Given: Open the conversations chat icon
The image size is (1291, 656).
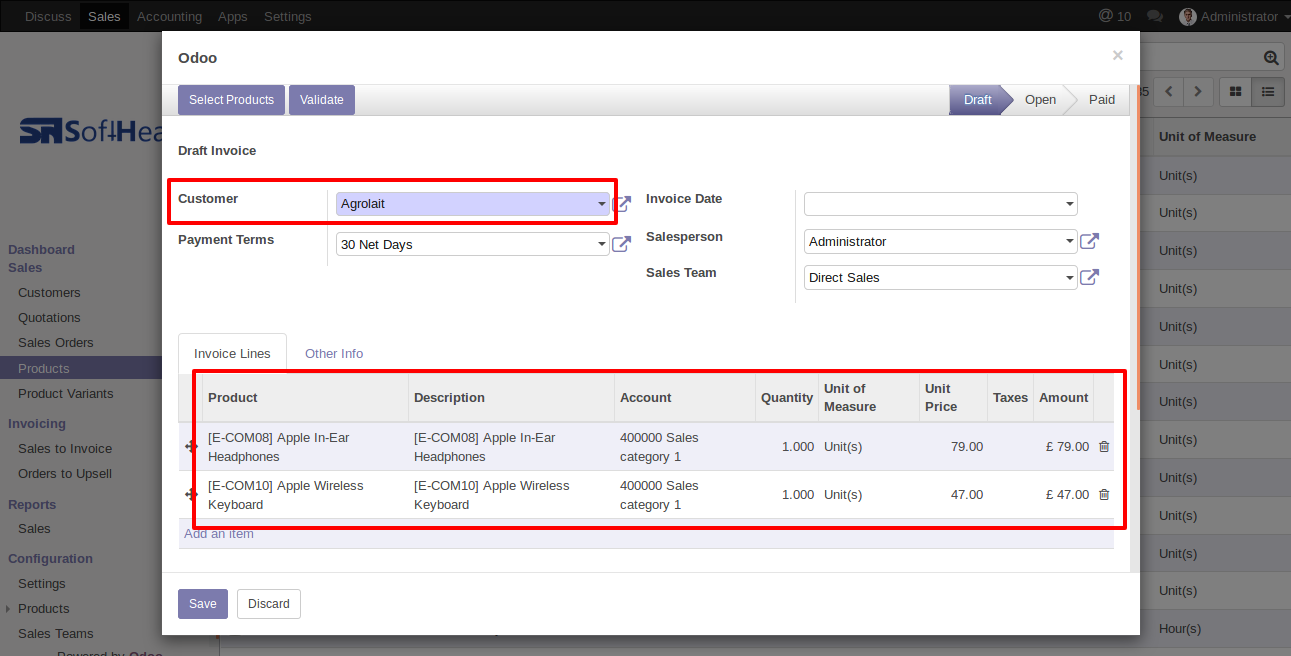Looking at the screenshot, I should 1155,16.
